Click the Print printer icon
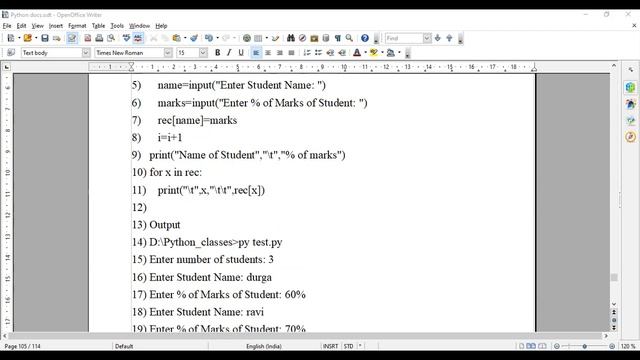640x360 pixels. pyautogui.click(x=99, y=38)
